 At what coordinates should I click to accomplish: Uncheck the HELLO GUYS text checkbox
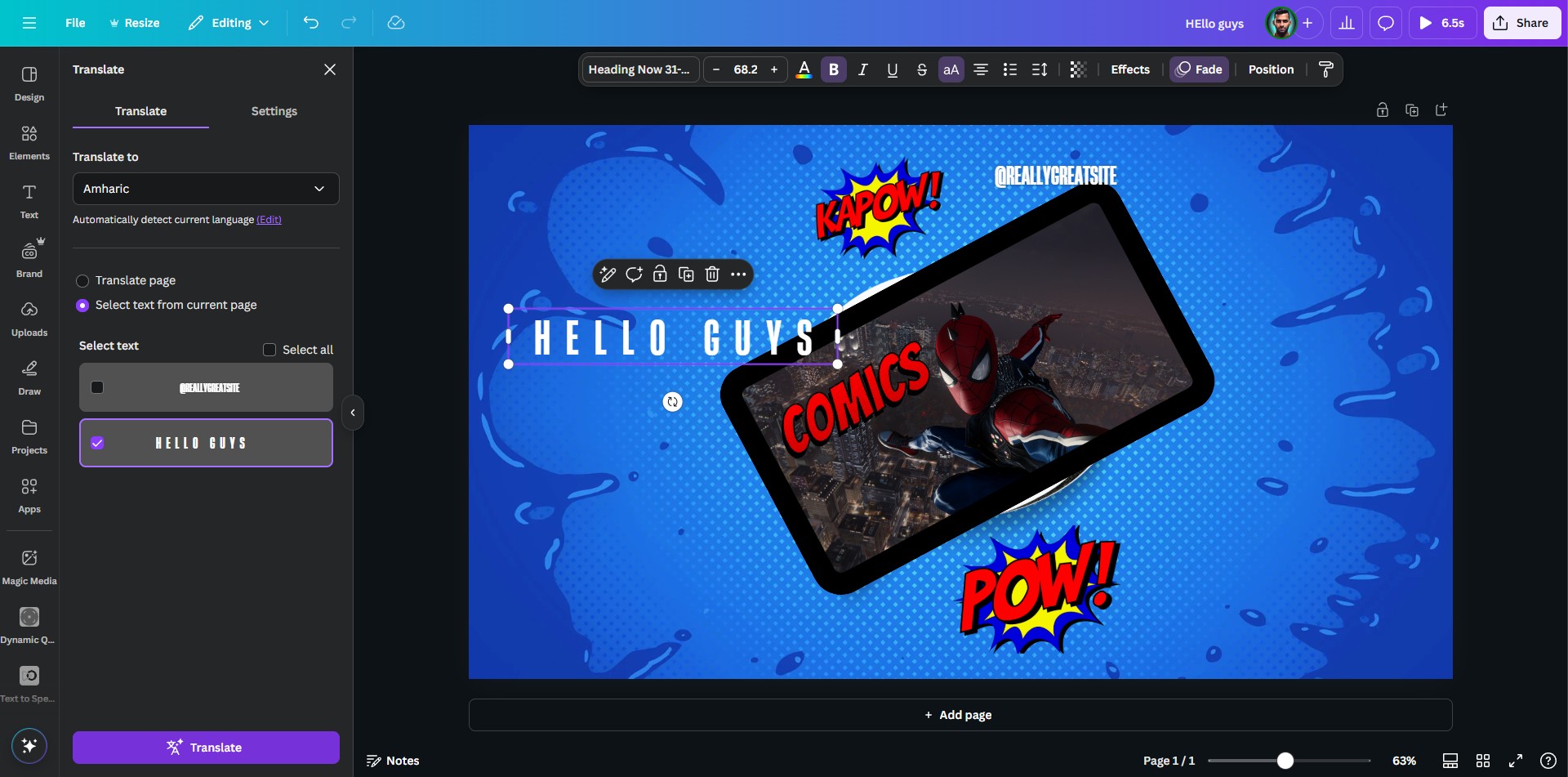pos(97,443)
